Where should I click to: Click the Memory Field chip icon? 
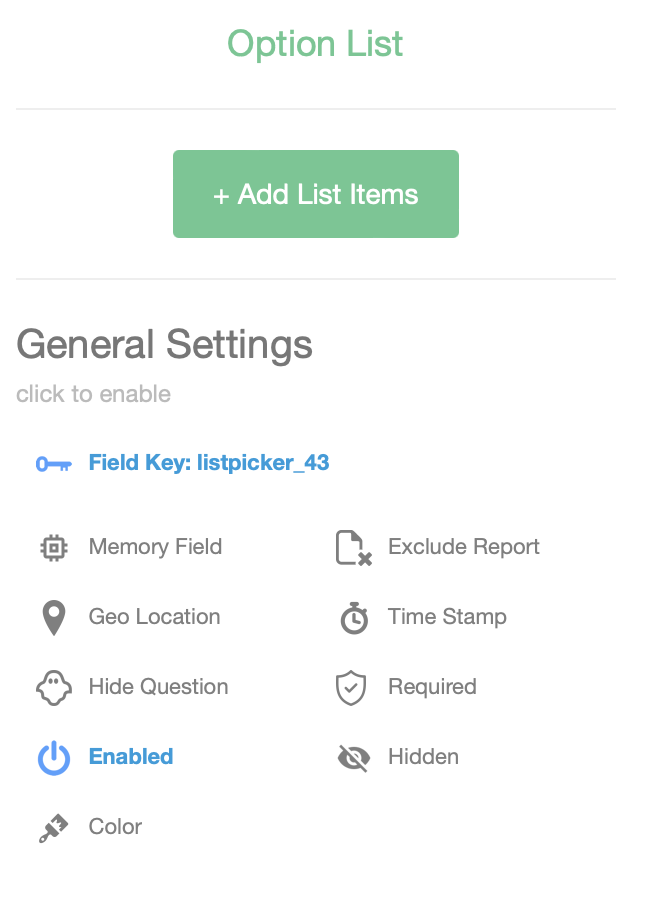[x=53, y=548]
